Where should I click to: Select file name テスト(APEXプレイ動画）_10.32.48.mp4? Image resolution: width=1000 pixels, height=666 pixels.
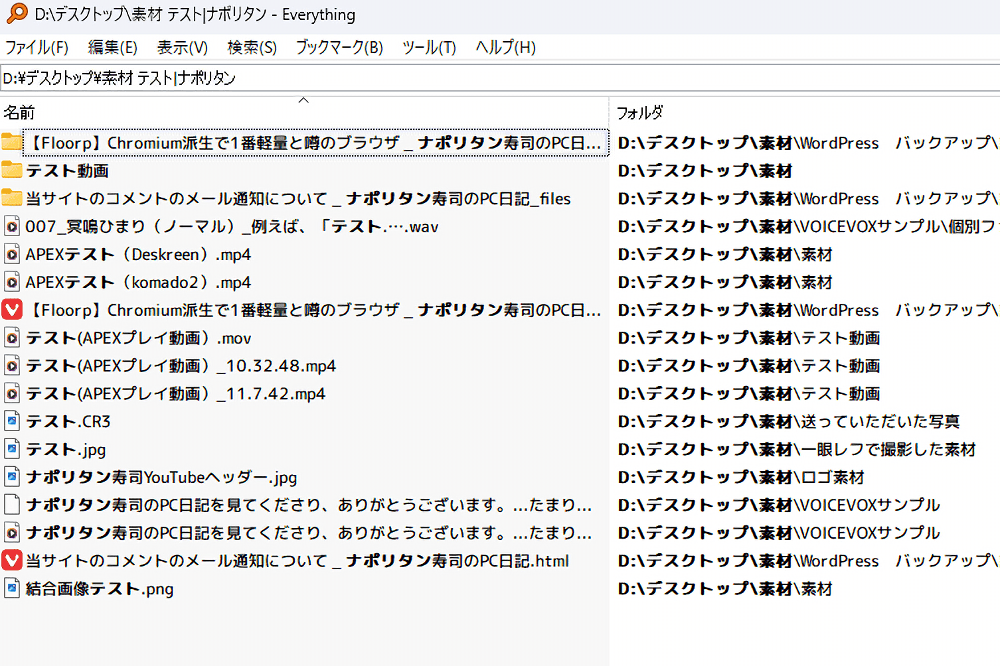click(181, 366)
